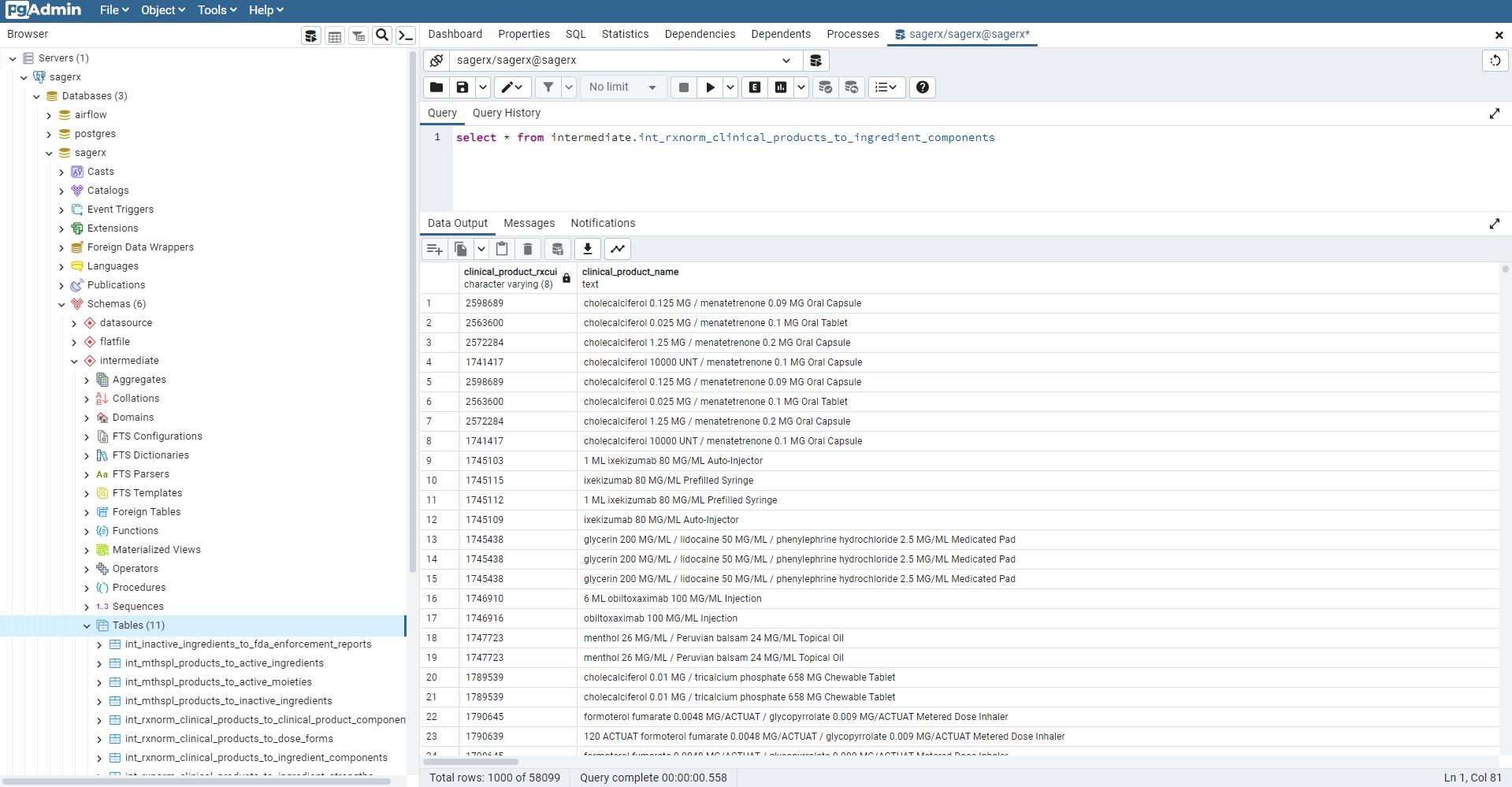
Task: Search objects using the magnifier icon
Action: [x=382, y=35]
